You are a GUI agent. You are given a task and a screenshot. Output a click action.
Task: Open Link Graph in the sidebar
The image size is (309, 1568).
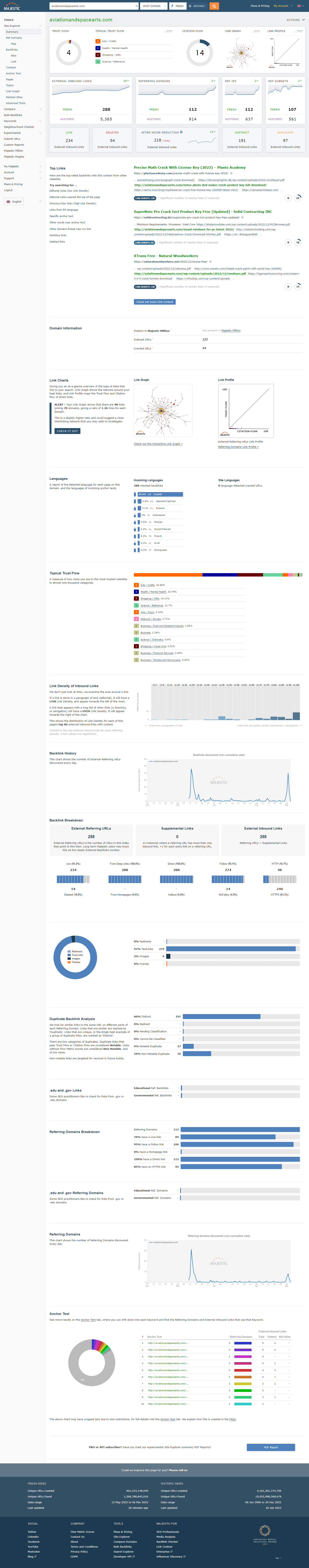point(13,91)
